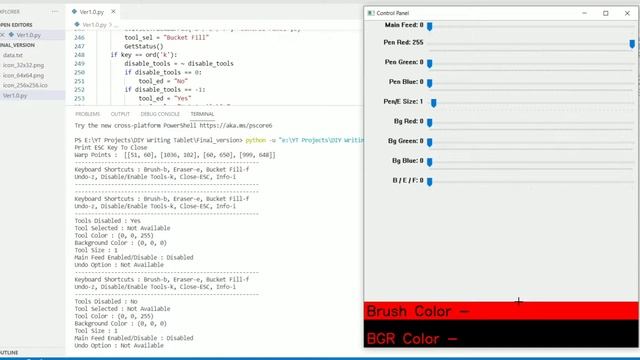Collapse the FINAL_VERSION folder section
Screen dimensions: 640x360
[x=17, y=45]
